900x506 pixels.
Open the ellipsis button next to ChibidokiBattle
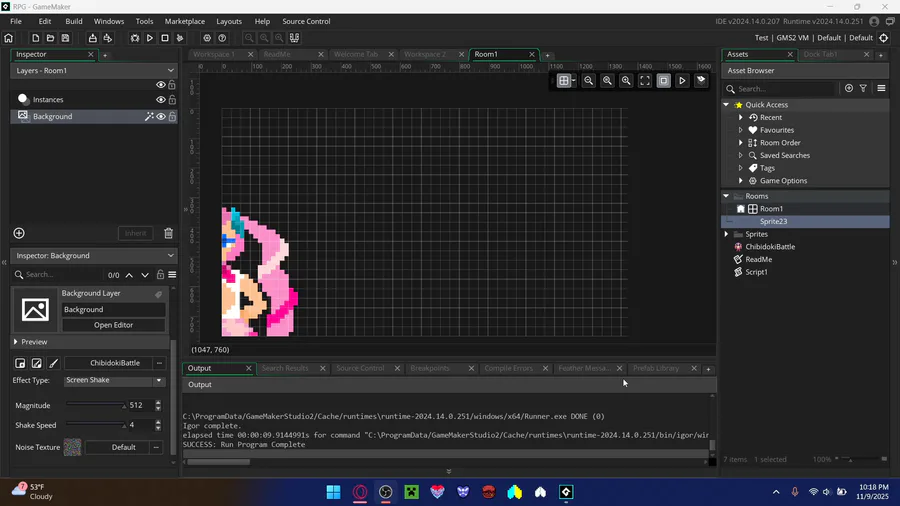coord(159,363)
